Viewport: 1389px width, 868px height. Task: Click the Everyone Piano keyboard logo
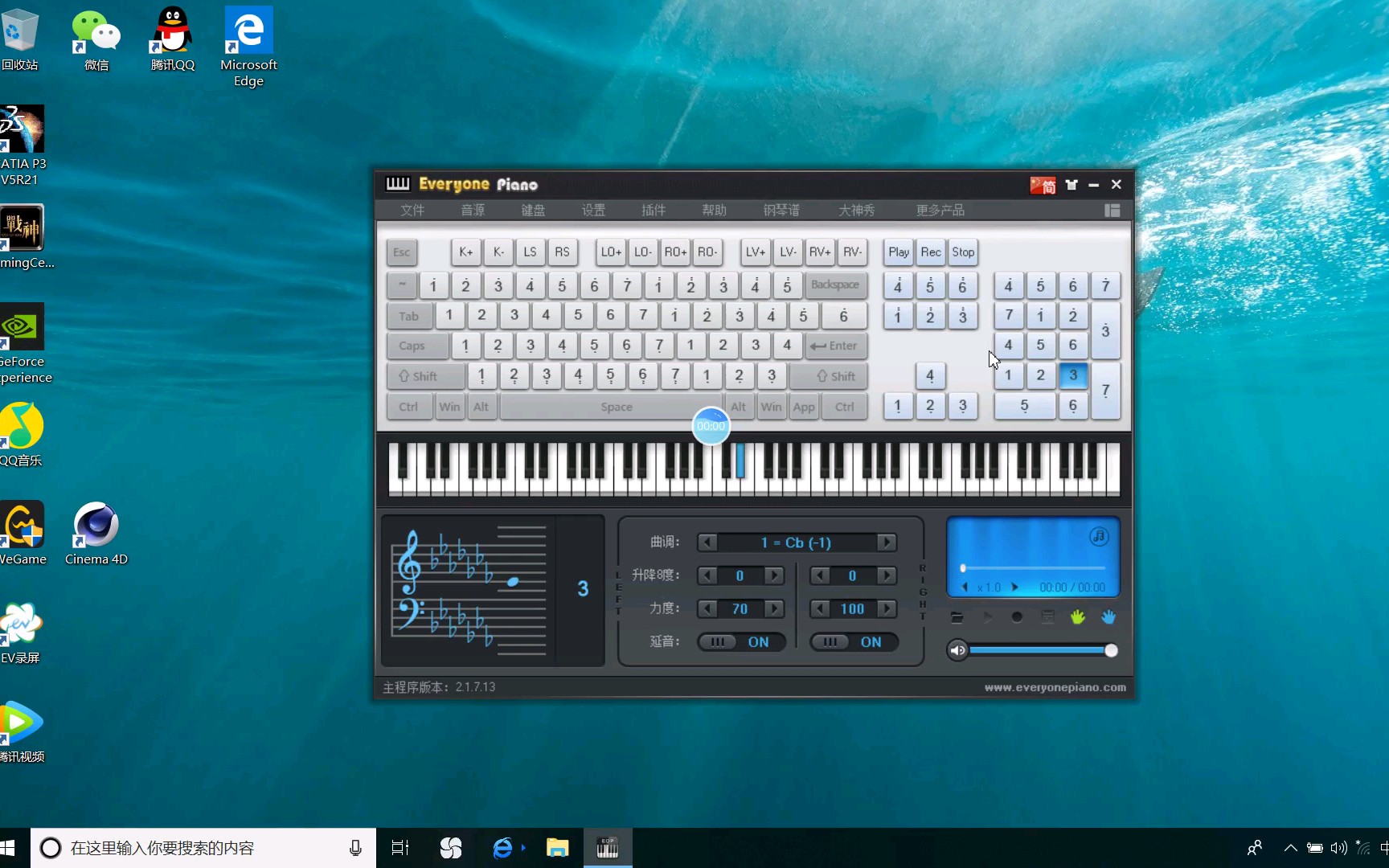pos(398,184)
